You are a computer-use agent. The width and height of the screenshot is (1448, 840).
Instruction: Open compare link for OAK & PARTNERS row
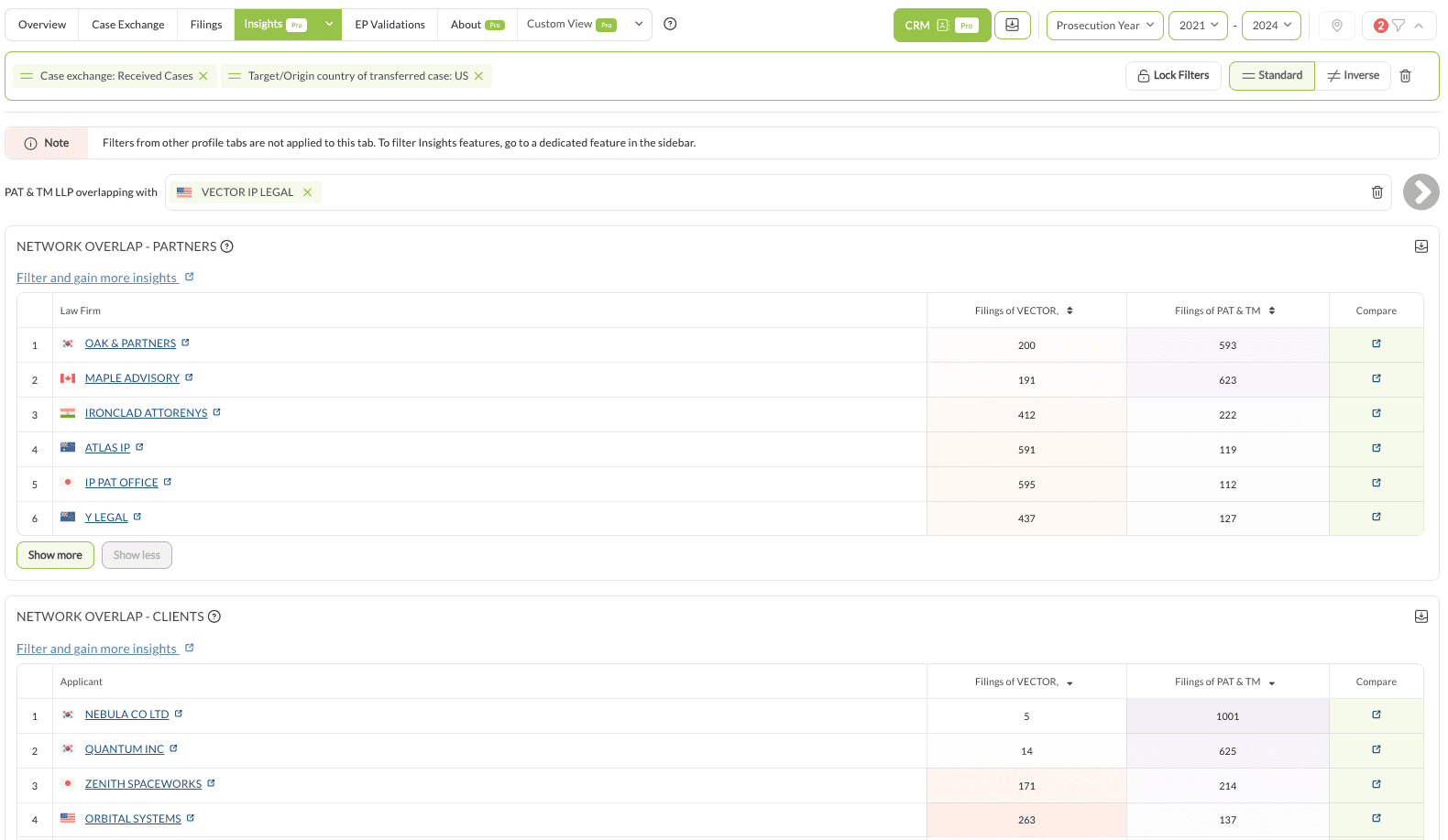click(x=1377, y=344)
